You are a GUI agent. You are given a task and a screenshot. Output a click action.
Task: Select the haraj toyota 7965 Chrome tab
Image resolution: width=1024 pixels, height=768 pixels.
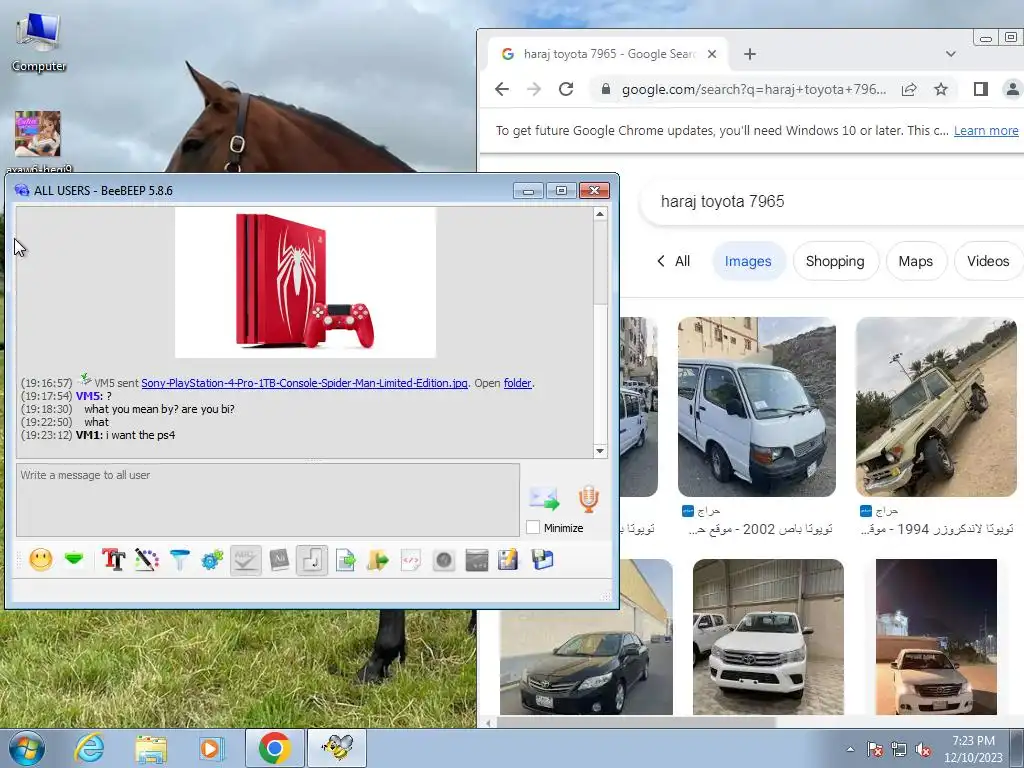(607, 54)
